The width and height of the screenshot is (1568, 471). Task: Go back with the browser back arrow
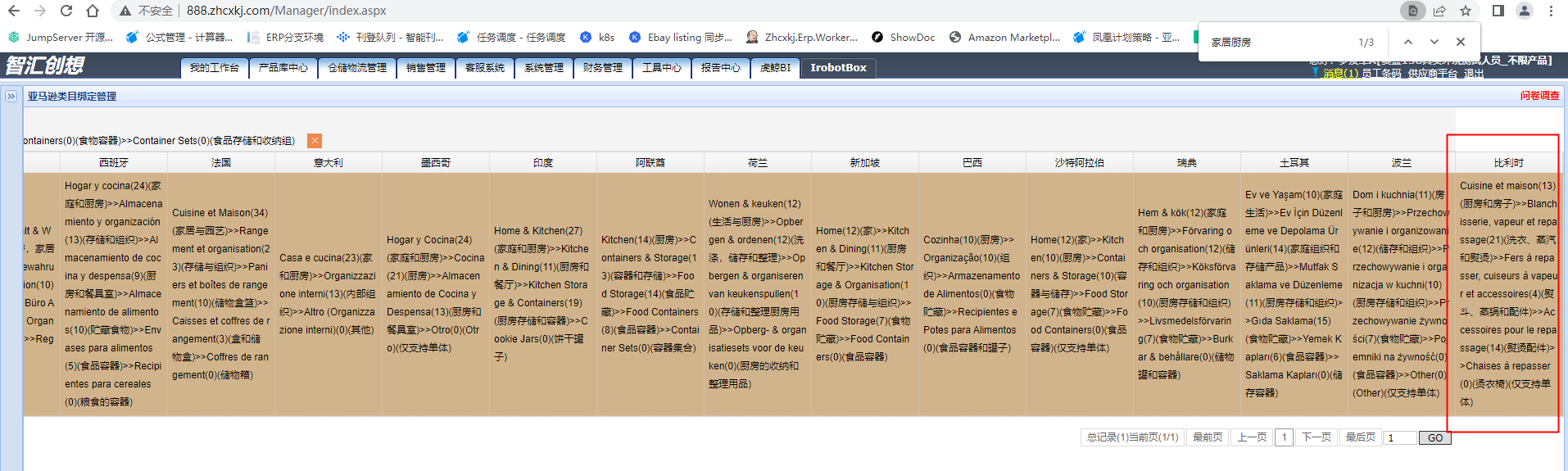14,11
